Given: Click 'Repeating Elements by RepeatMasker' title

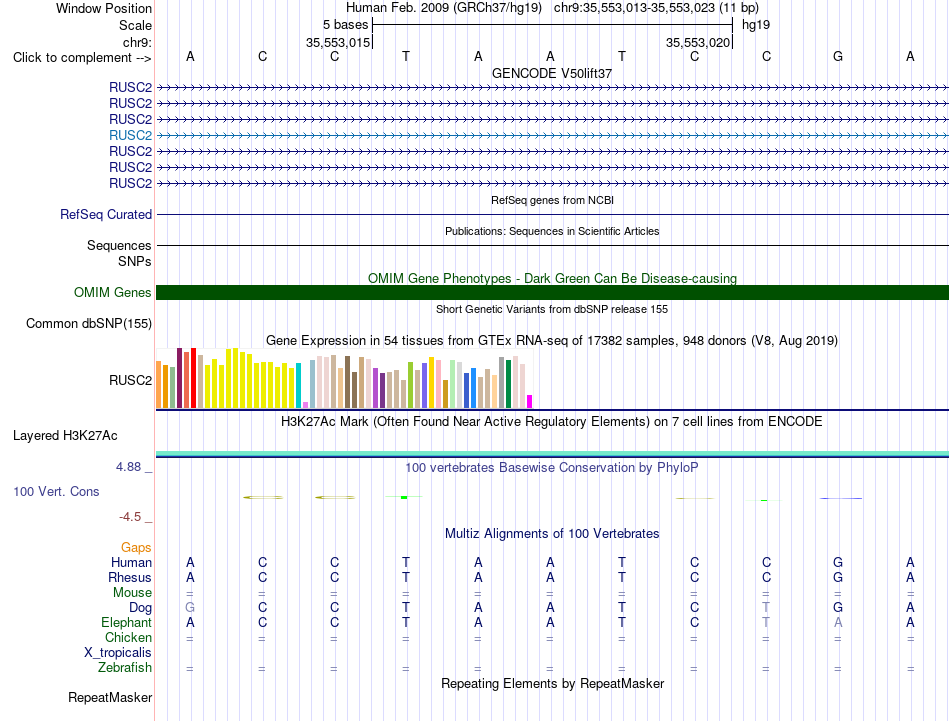Looking at the screenshot, I should pos(552,683).
